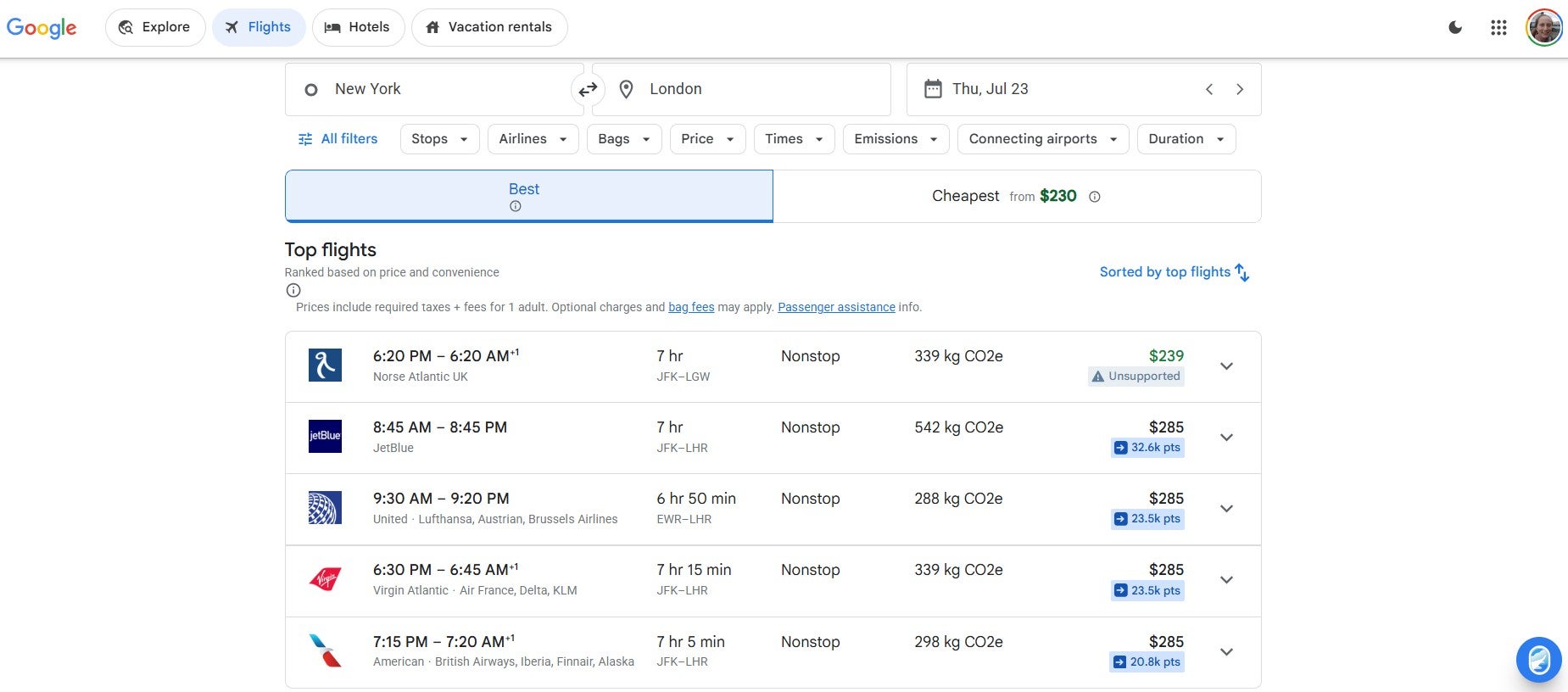Open the Airlines filter dropdown
The width and height of the screenshot is (1568, 692).
pos(533,139)
